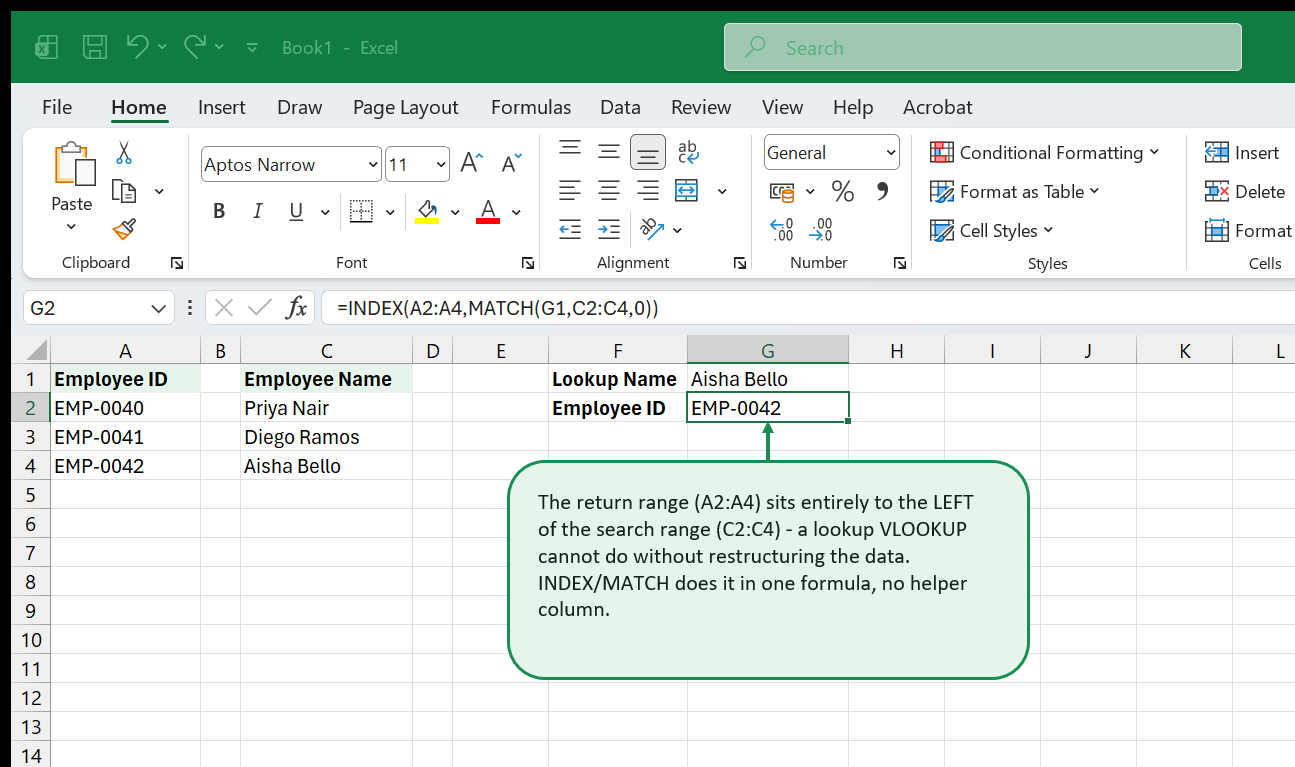1295x767 pixels.
Task: Open the Customize Quick Access Toolbar menu
Action: pyautogui.click(x=252, y=47)
